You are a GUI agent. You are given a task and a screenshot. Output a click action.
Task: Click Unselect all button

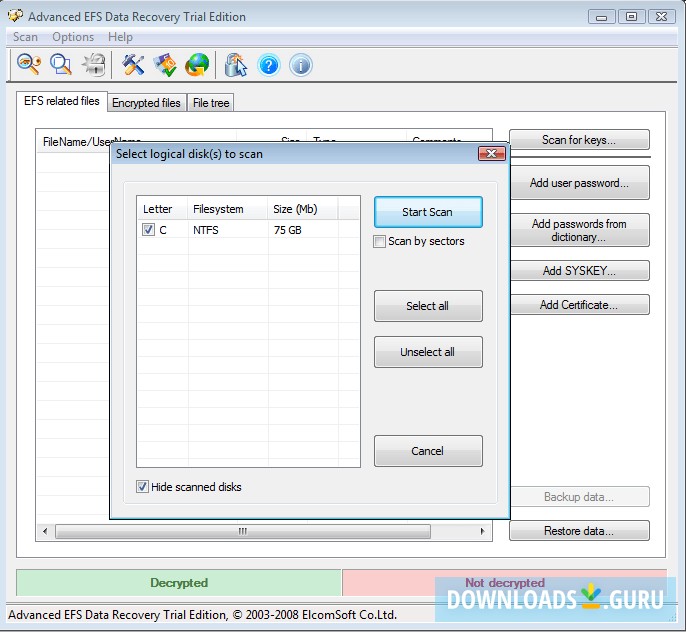(428, 352)
